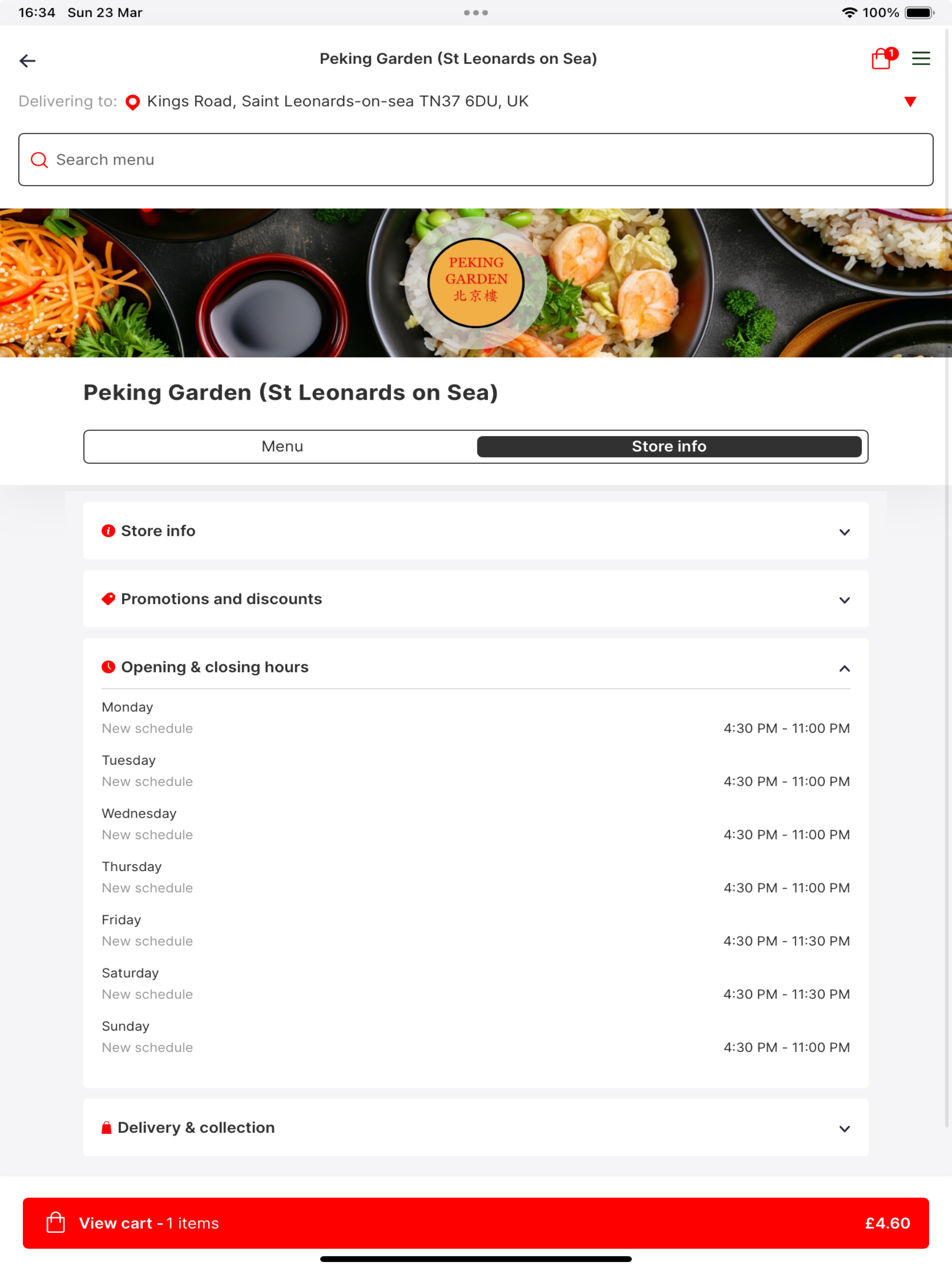Select the Friday row label
952x1270 pixels.
(x=121, y=920)
